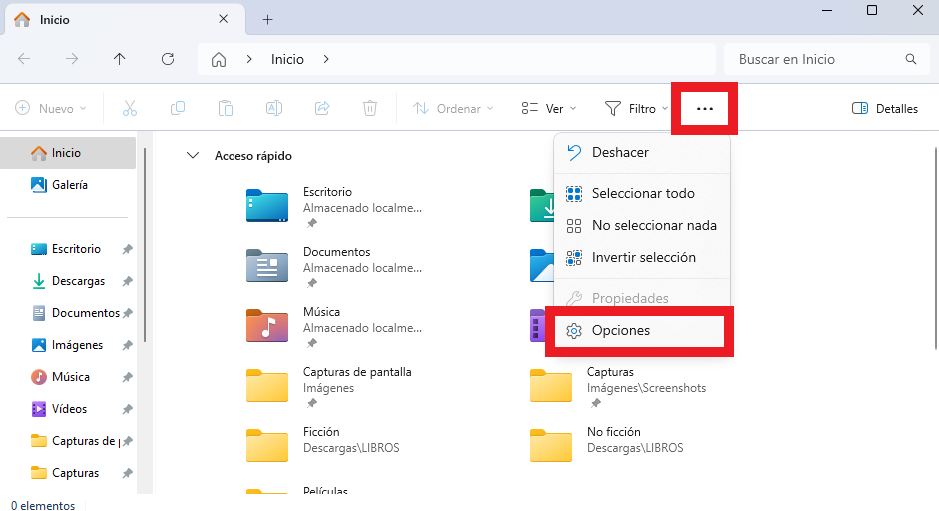Open the Nuevo dropdown

[51, 108]
